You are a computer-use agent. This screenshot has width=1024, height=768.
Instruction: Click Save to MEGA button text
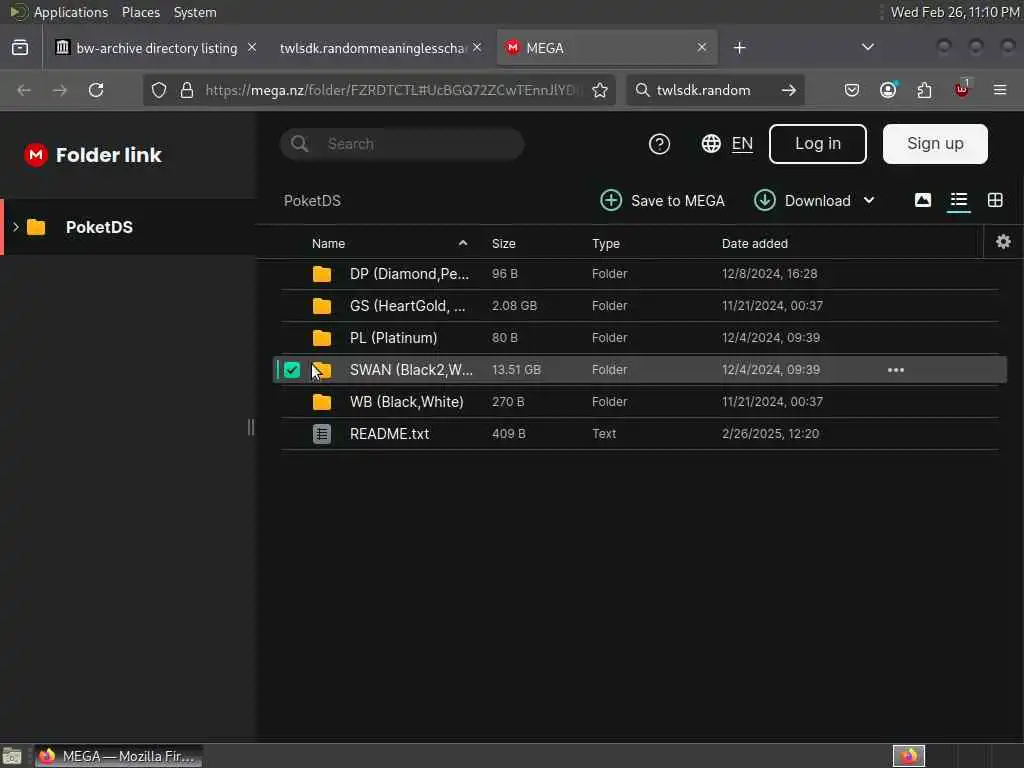(677, 200)
